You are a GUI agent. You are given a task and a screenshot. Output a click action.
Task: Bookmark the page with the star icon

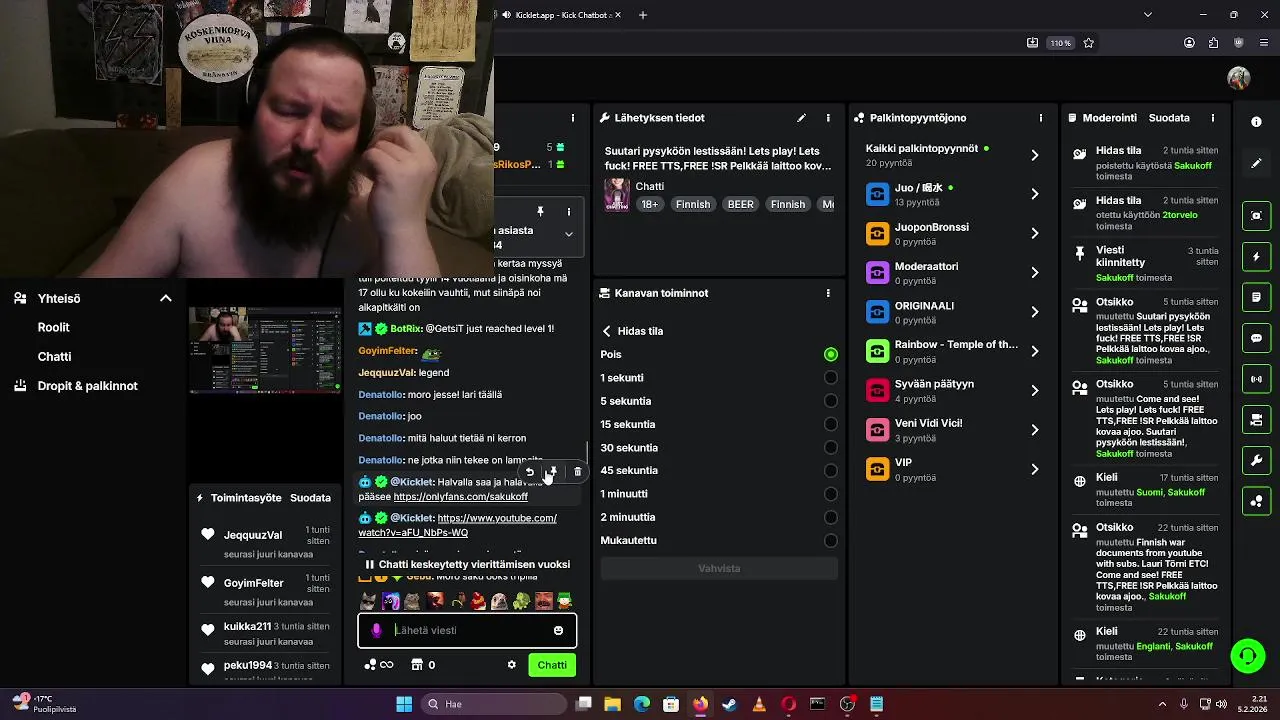point(1089,43)
